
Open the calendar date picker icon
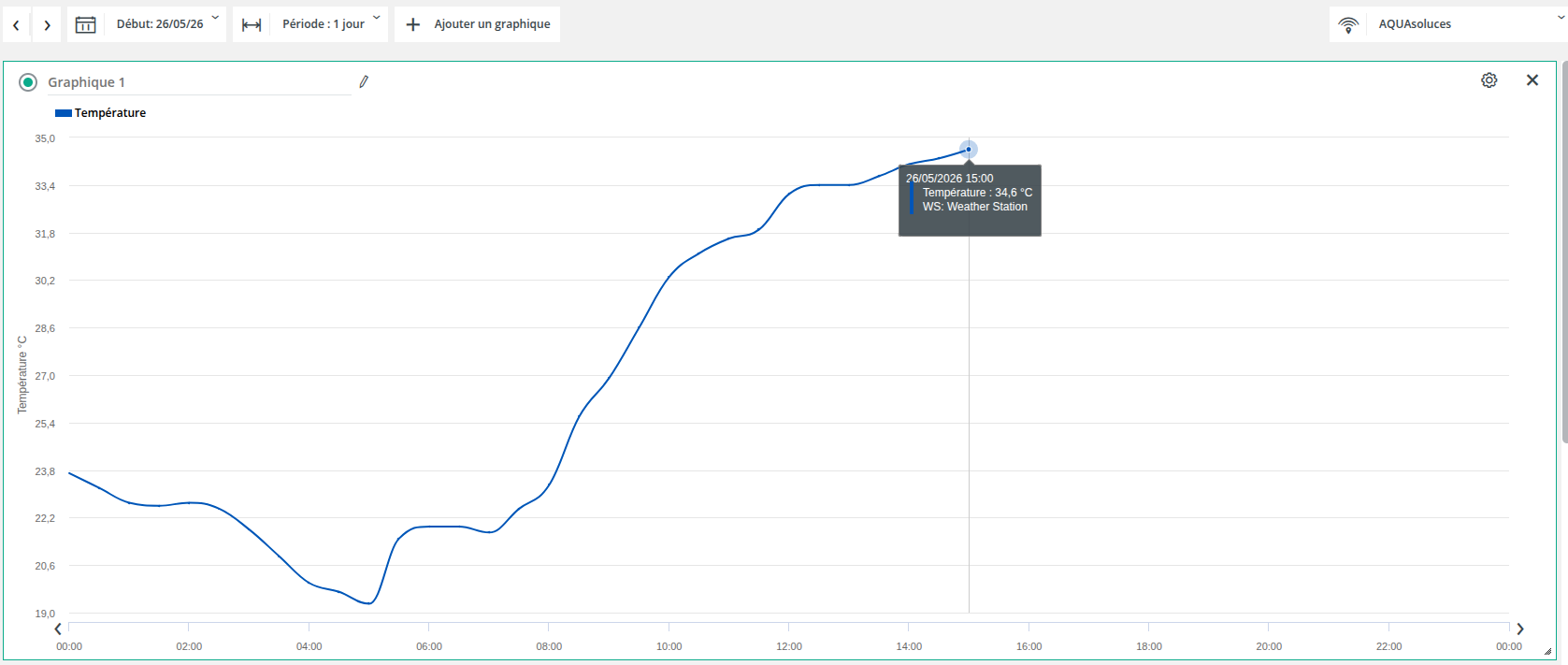coord(85,24)
